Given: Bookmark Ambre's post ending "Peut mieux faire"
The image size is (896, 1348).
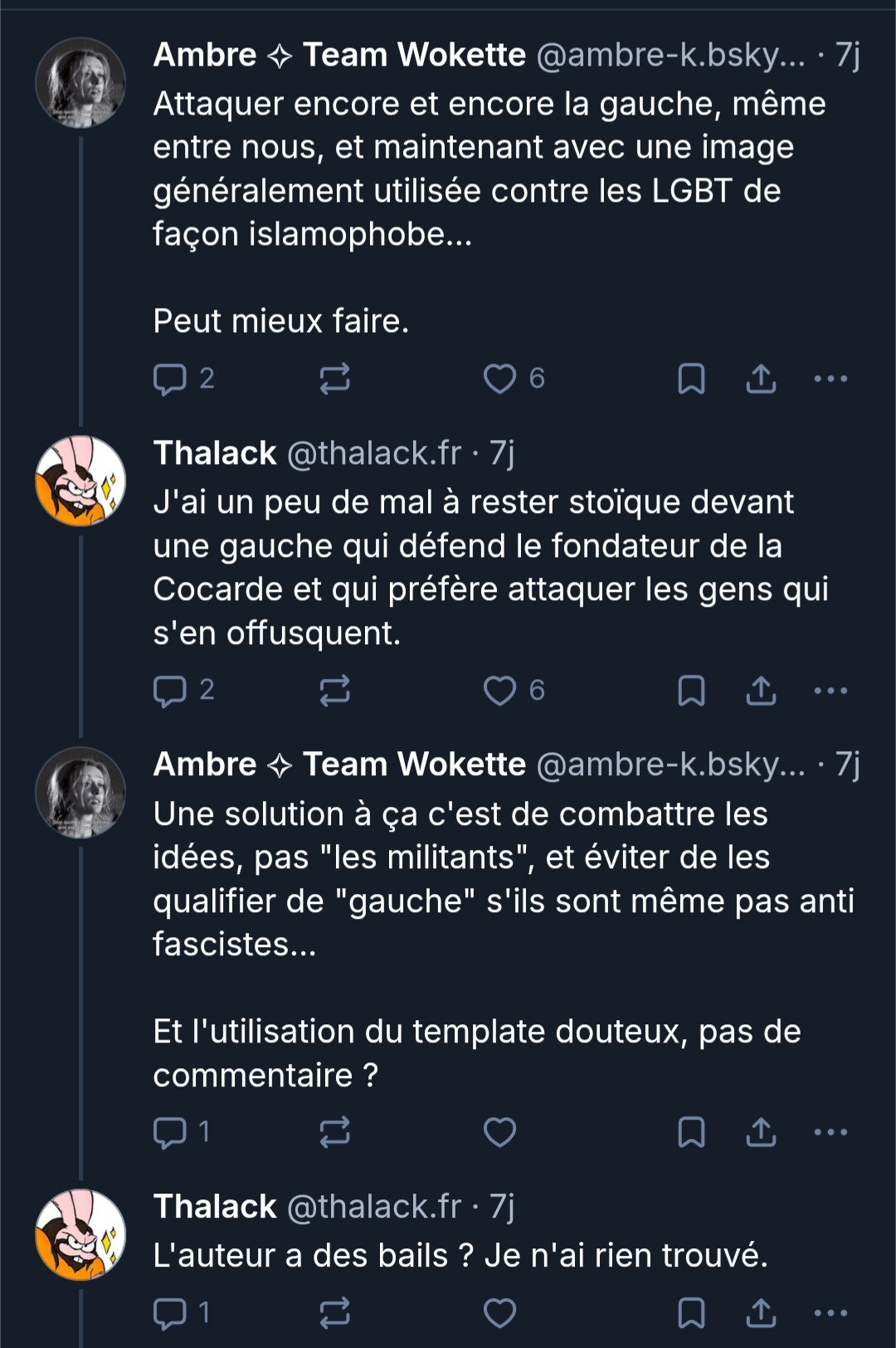Looking at the screenshot, I should (691, 379).
